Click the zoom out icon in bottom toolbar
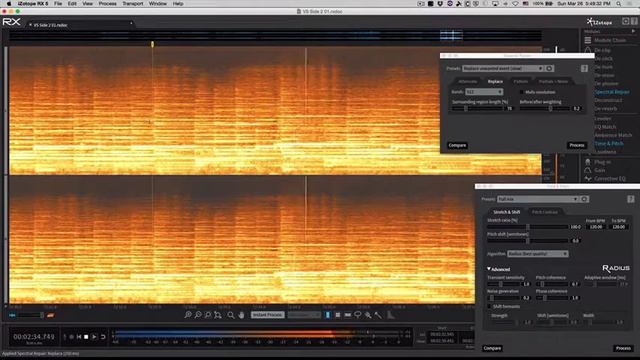The width and height of the screenshot is (640, 360). pos(198,315)
